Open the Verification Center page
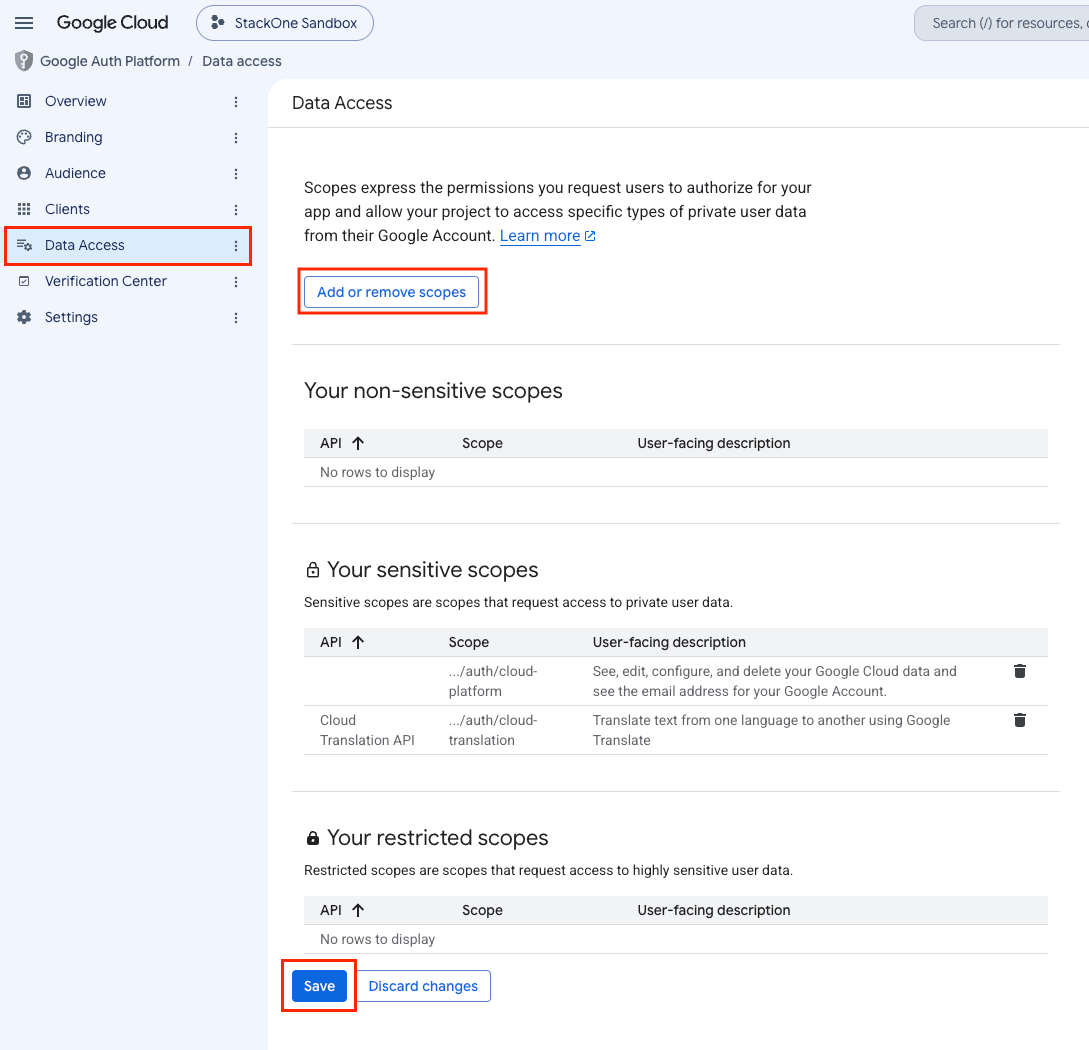Viewport: 1089px width, 1050px height. [x=106, y=282]
